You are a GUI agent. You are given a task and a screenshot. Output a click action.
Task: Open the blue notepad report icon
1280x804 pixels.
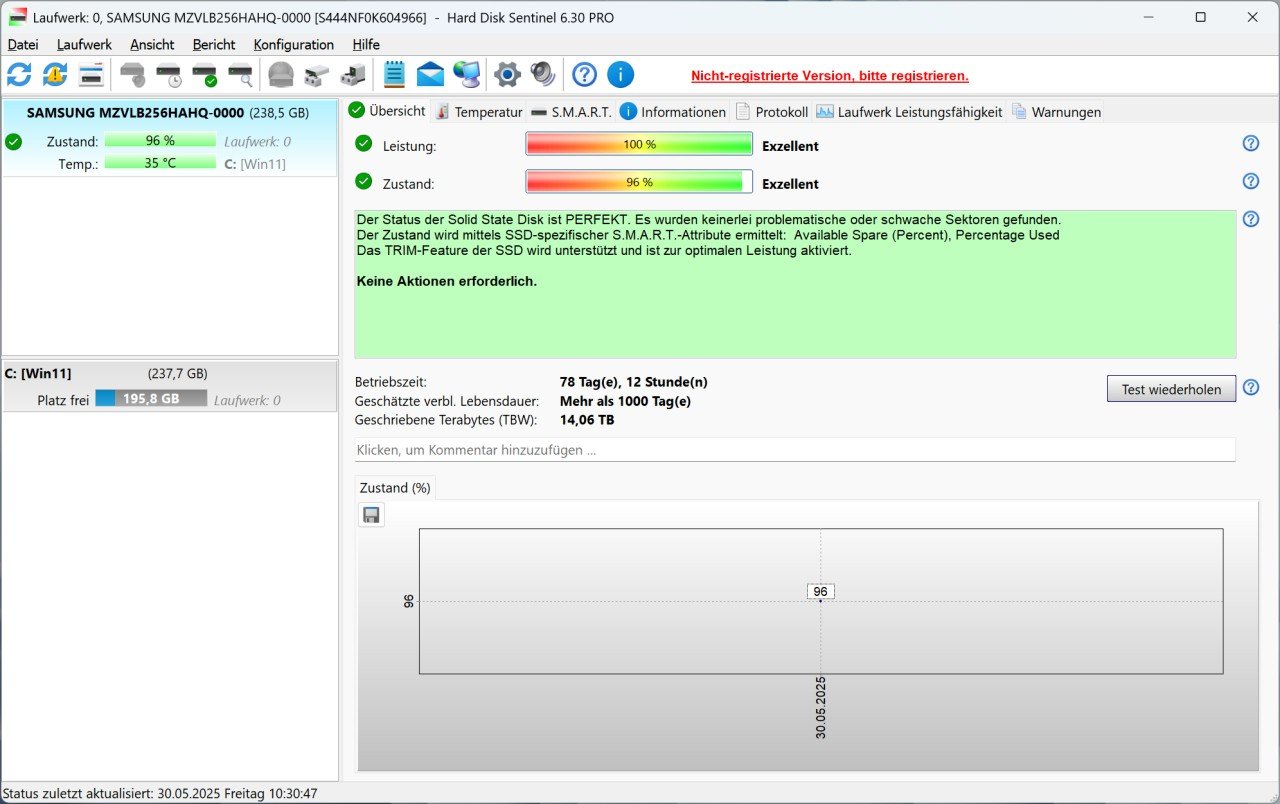point(394,75)
